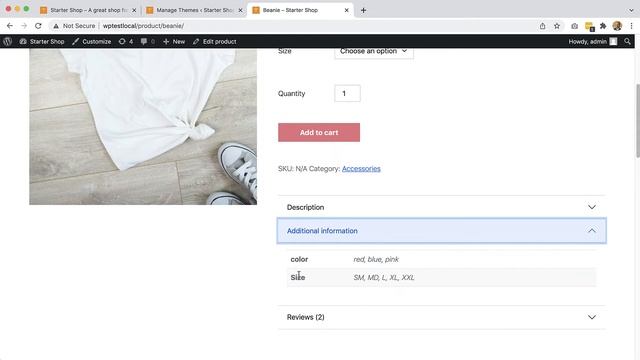Expand the Description accordion section

(x=442, y=207)
